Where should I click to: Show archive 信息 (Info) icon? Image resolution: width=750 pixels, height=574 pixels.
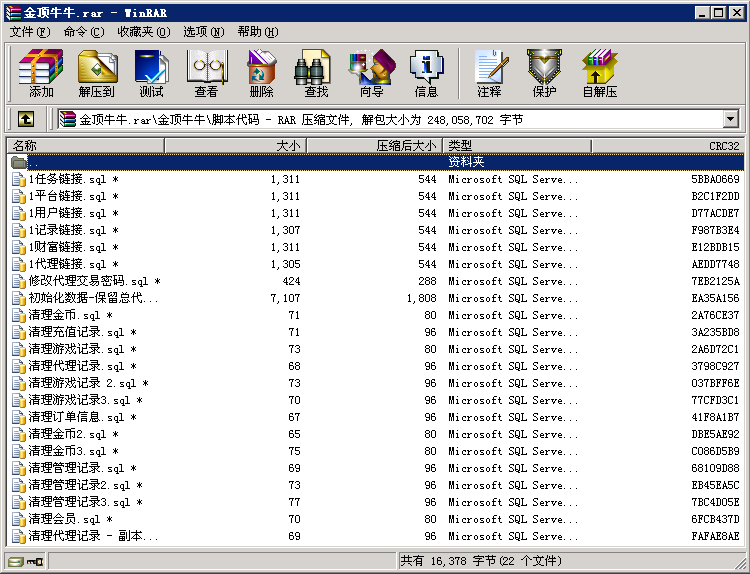(x=426, y=73)
